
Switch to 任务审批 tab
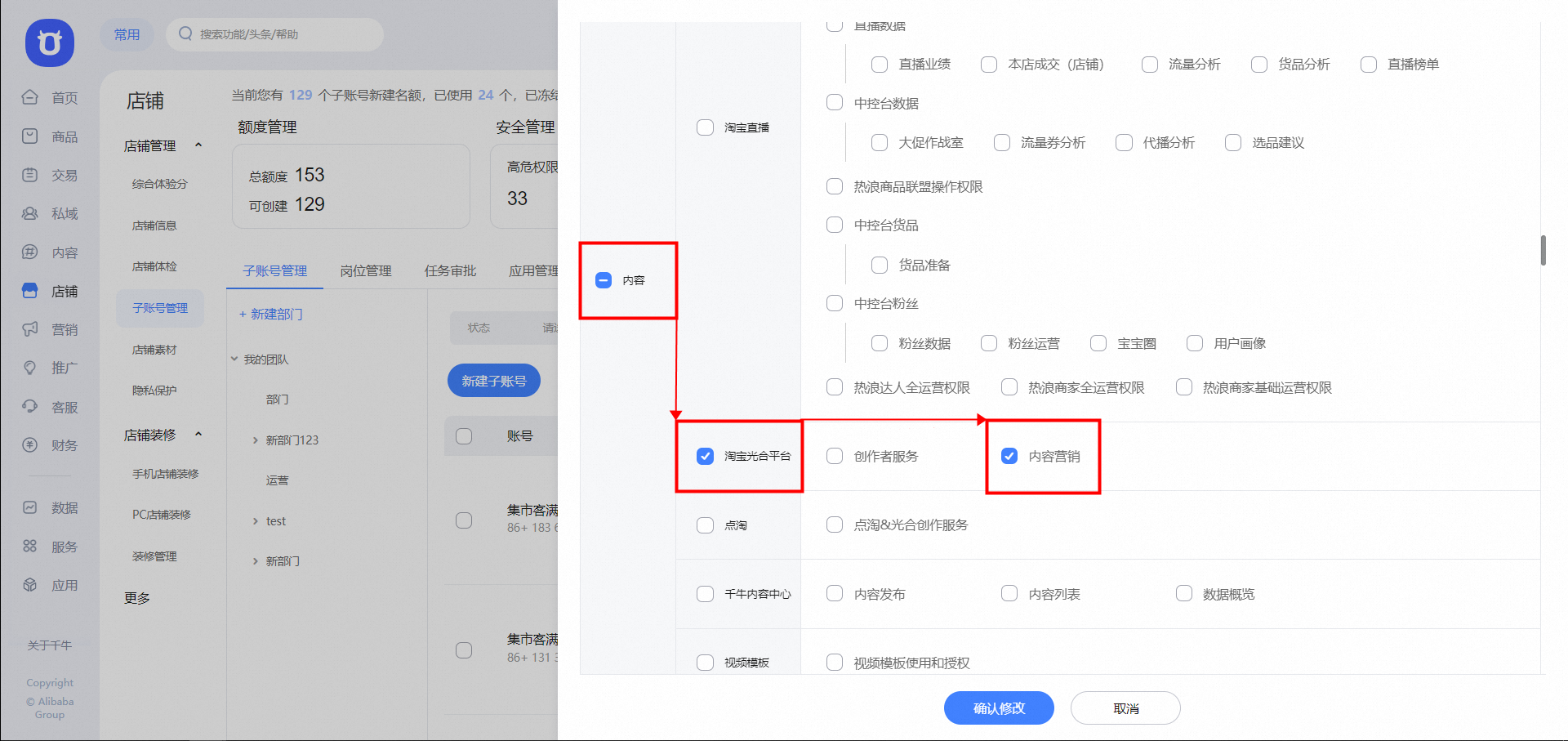point(450,270)
